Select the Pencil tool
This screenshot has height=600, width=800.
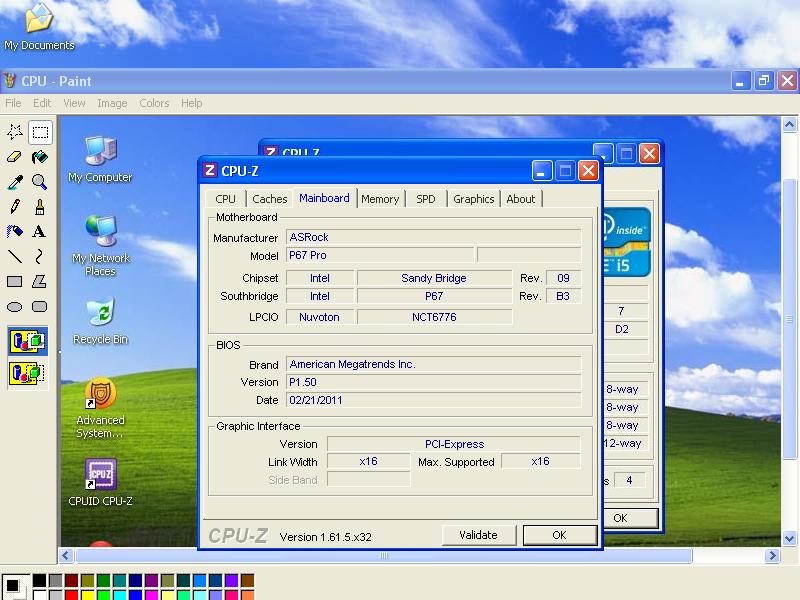pyautogui.click(x=15, y=206)
